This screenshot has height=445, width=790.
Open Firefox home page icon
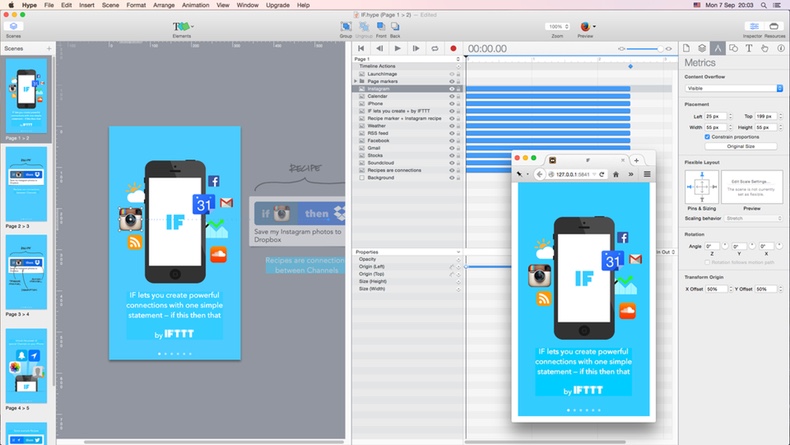[616, 174]
